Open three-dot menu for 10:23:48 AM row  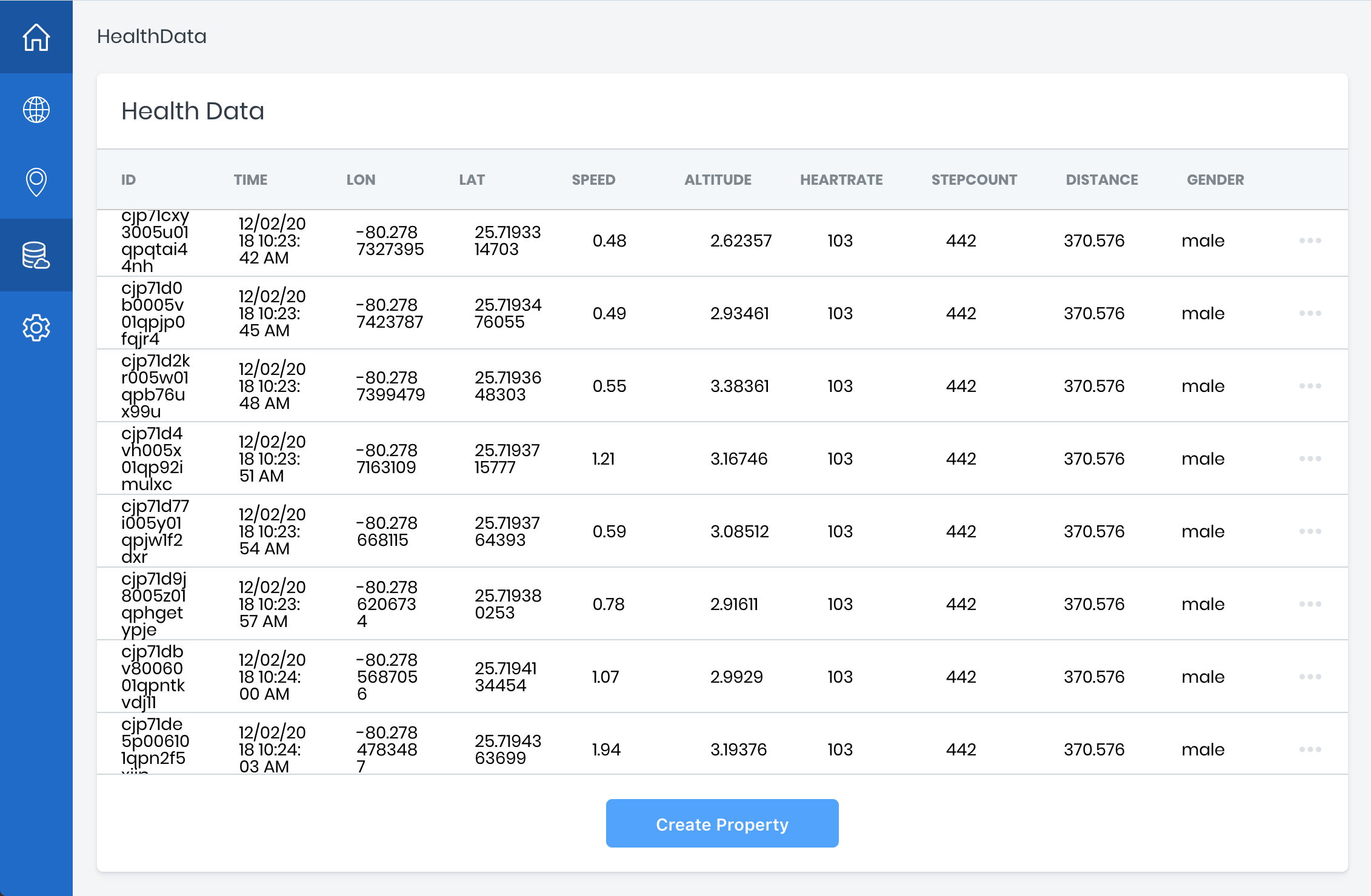tap(1310, 386)
